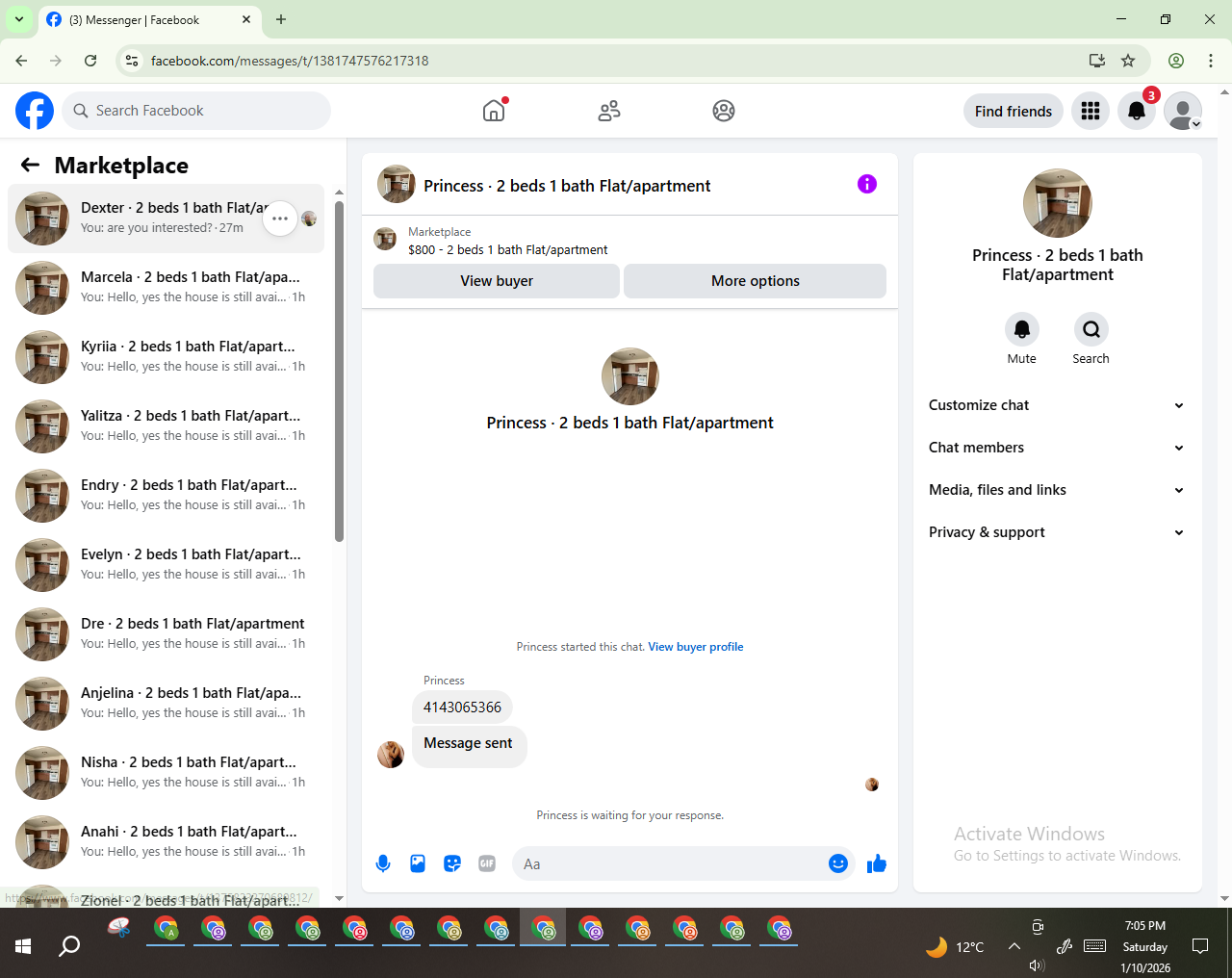
Task: Bookmark this page star icon
Action: 1128,61
